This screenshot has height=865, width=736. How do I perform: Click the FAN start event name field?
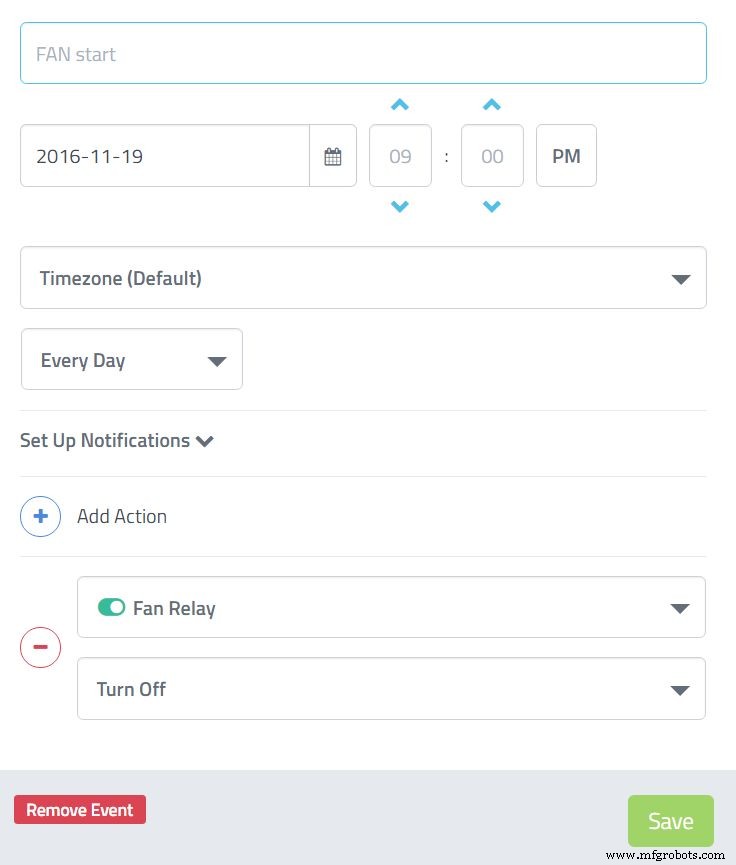(363, 54)
